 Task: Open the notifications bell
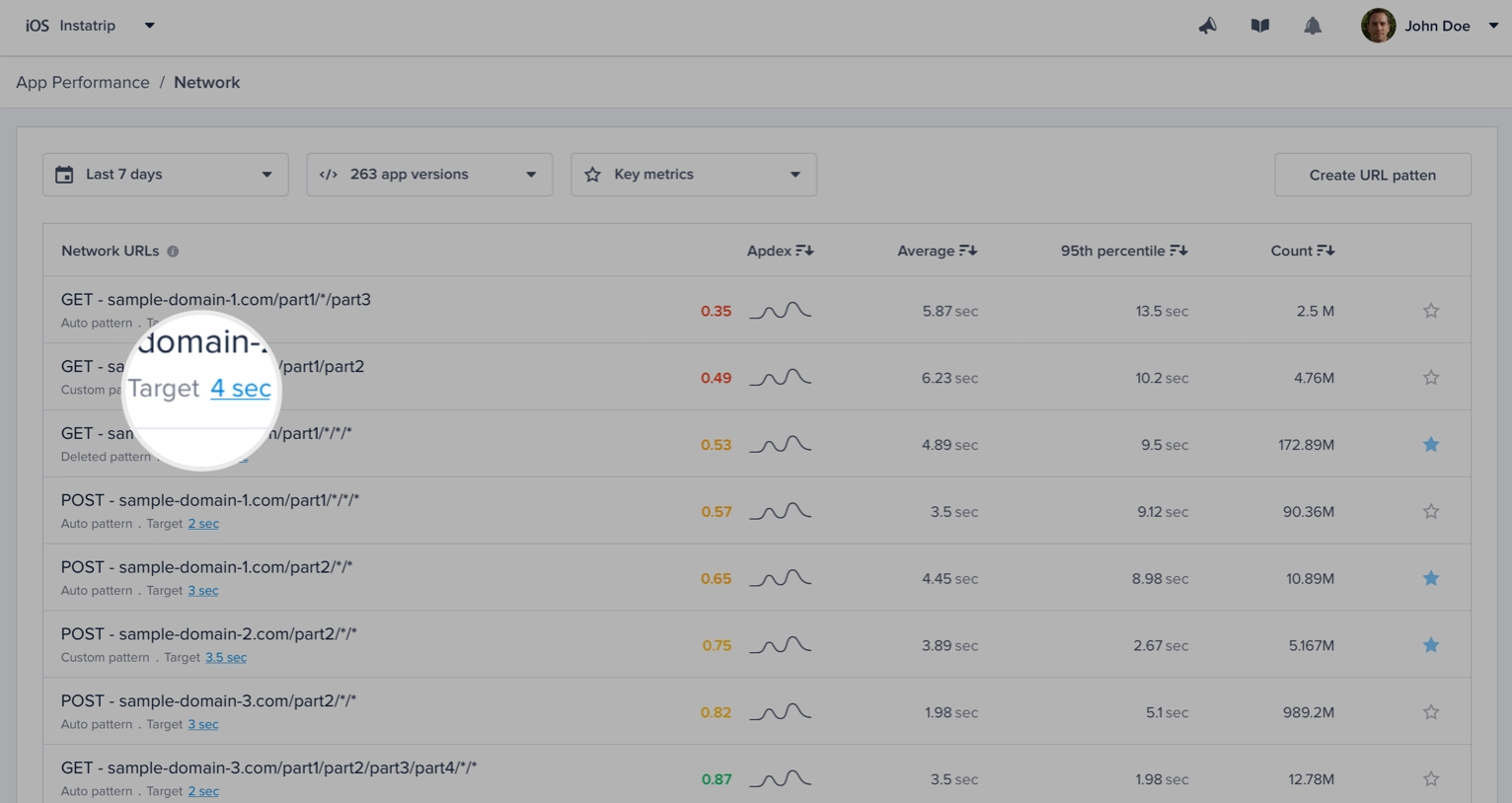[x=1312, y=26]
